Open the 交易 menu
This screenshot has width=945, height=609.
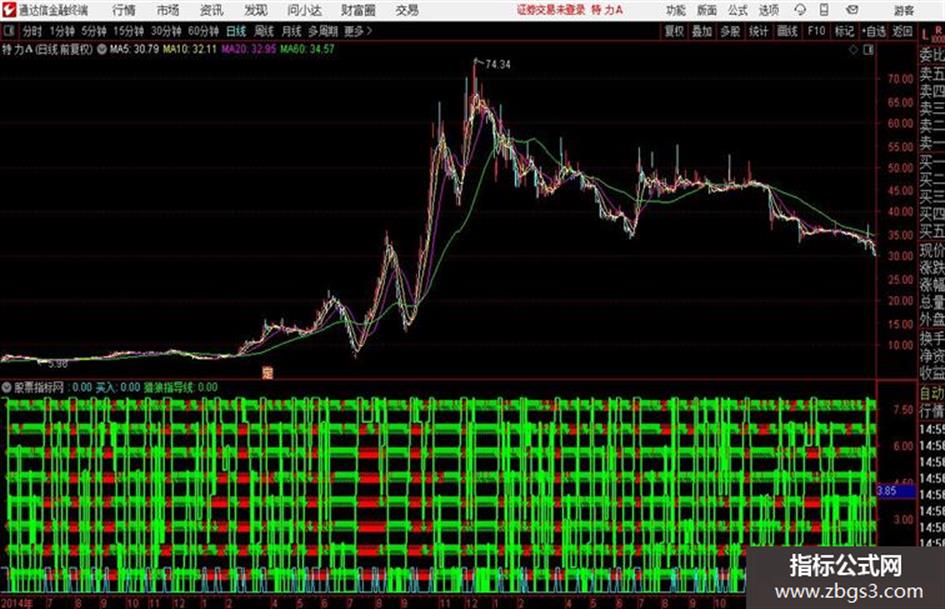coord(407,10)
